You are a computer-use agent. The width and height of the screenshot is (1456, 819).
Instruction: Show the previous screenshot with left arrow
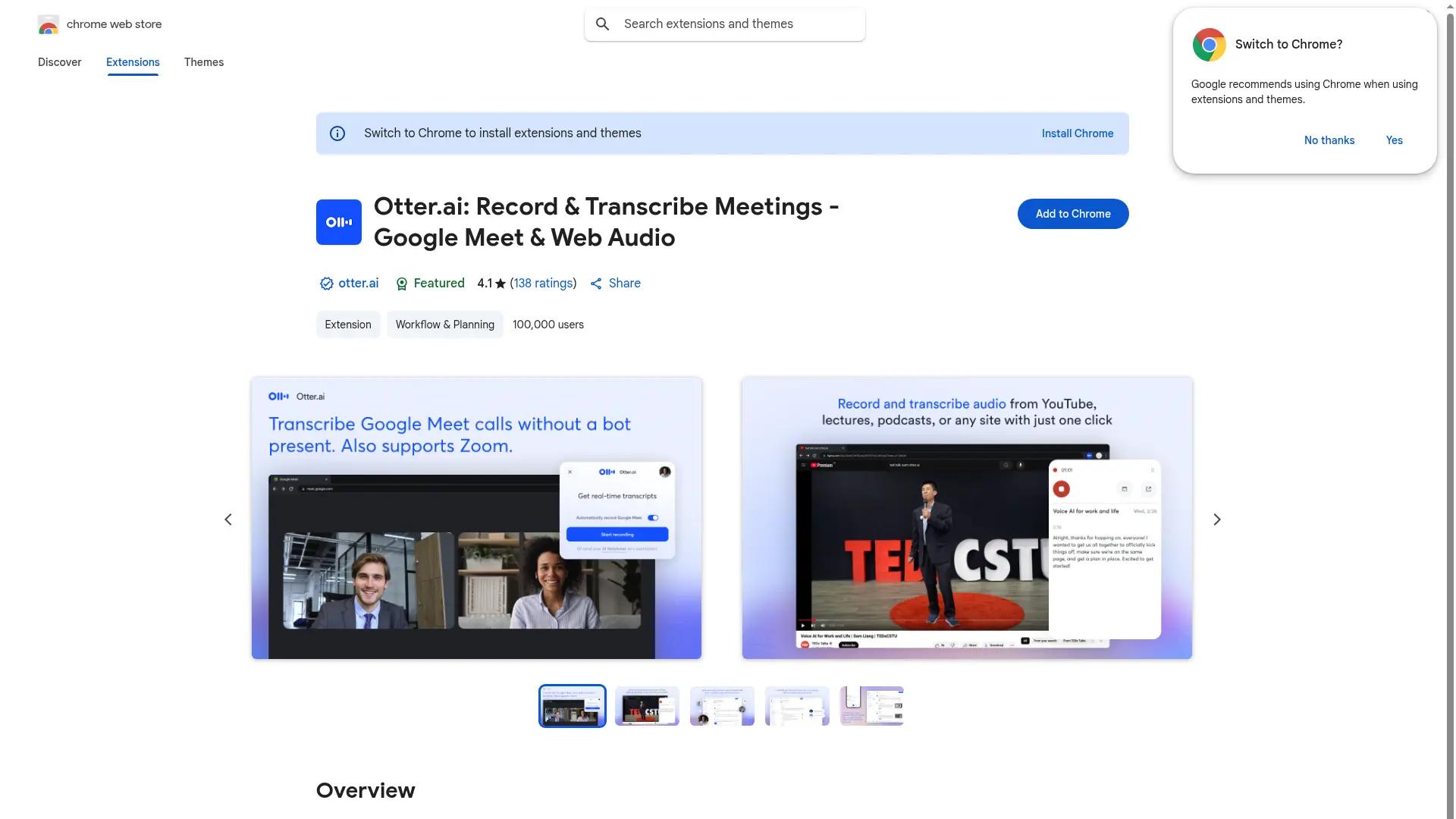pyautogui.click(x=228, y=519)
